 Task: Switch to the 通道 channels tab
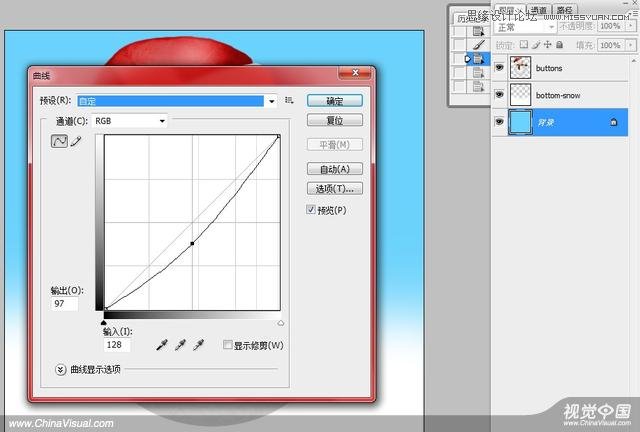(538, 10)
